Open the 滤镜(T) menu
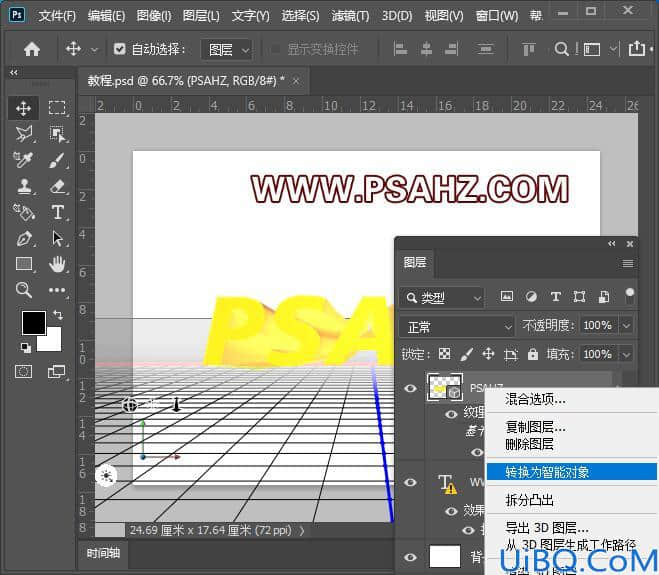The height and width of the screenshot is (575, 659). pos(350,16)
